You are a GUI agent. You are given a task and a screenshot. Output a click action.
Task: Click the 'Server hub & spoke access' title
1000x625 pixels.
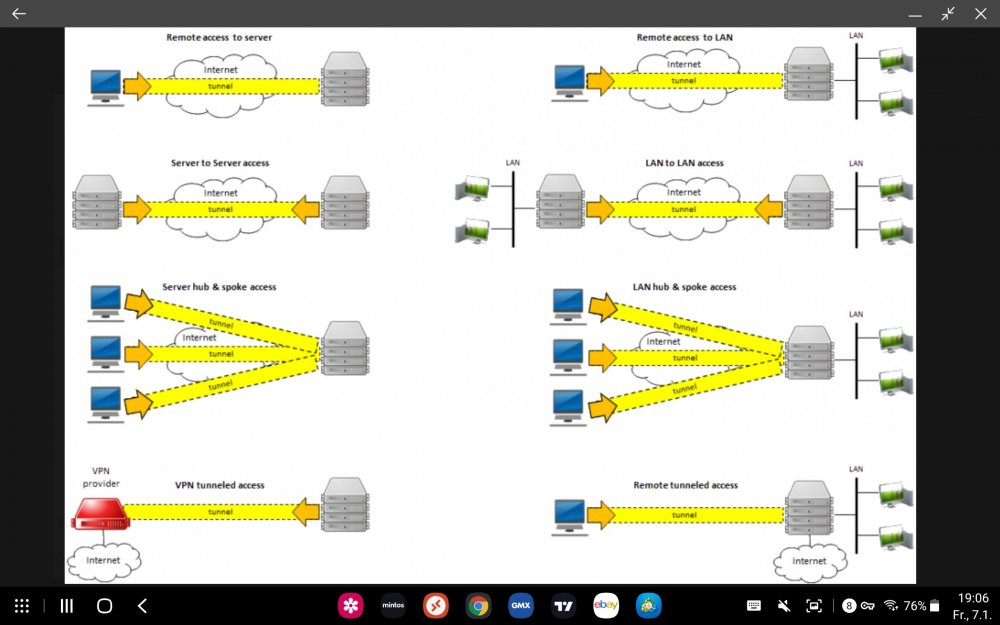tap(219, 287)
